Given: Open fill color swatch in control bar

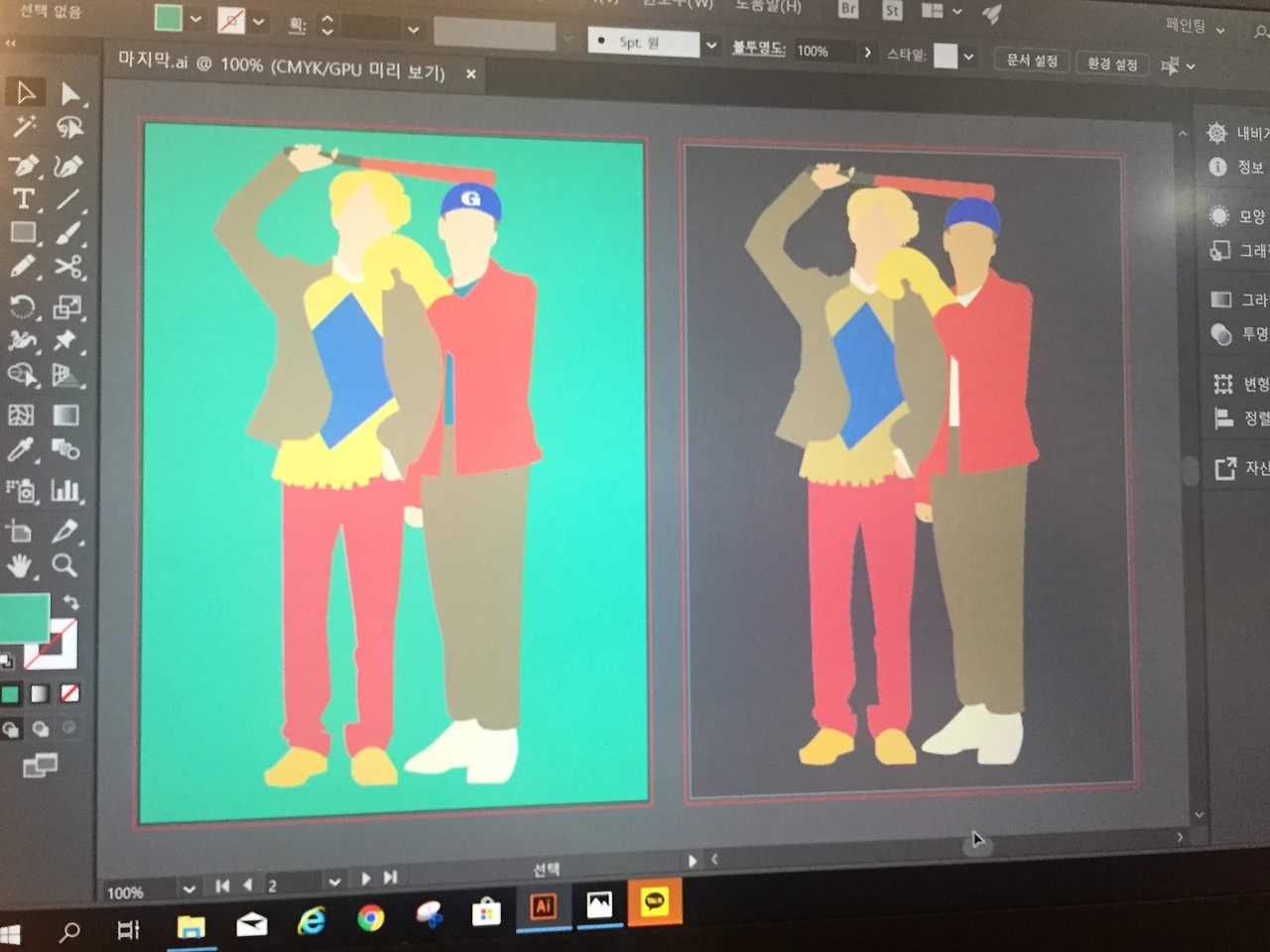Looking at the screenshot, I should tap(169, 18).
